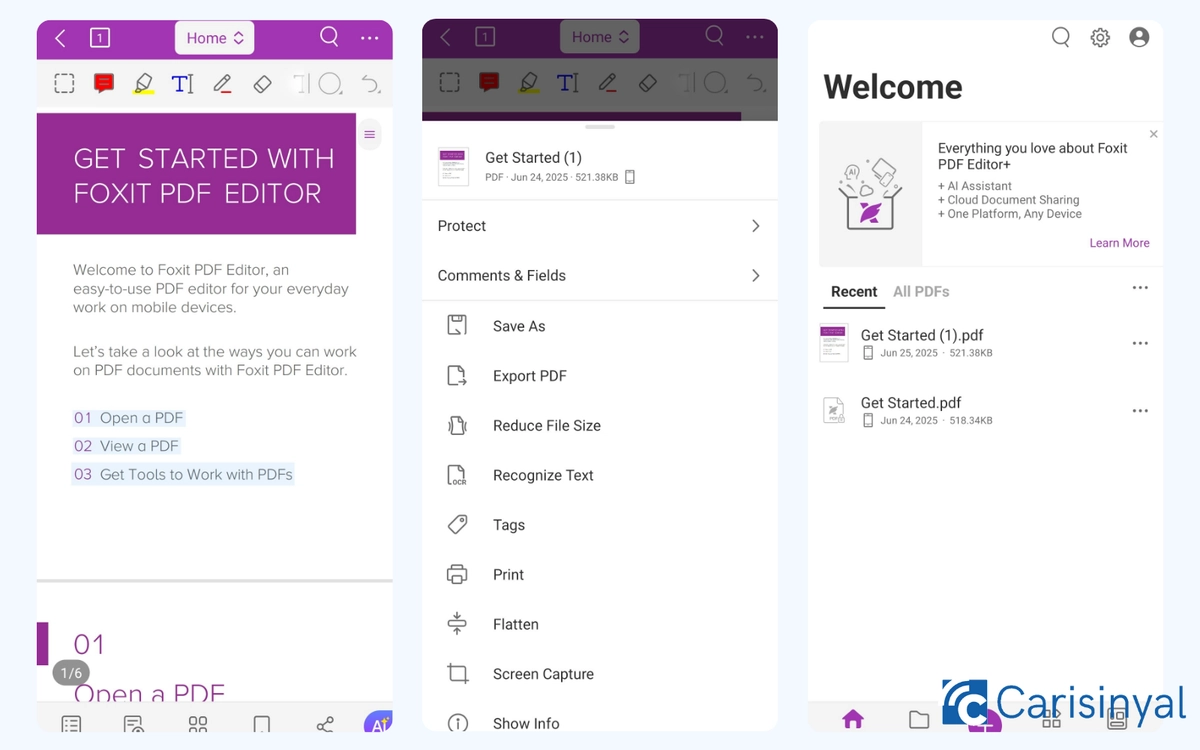Follow the '01 Open a PDF' link
Viewport: 1200px width, 750px height.
[128, 418]
